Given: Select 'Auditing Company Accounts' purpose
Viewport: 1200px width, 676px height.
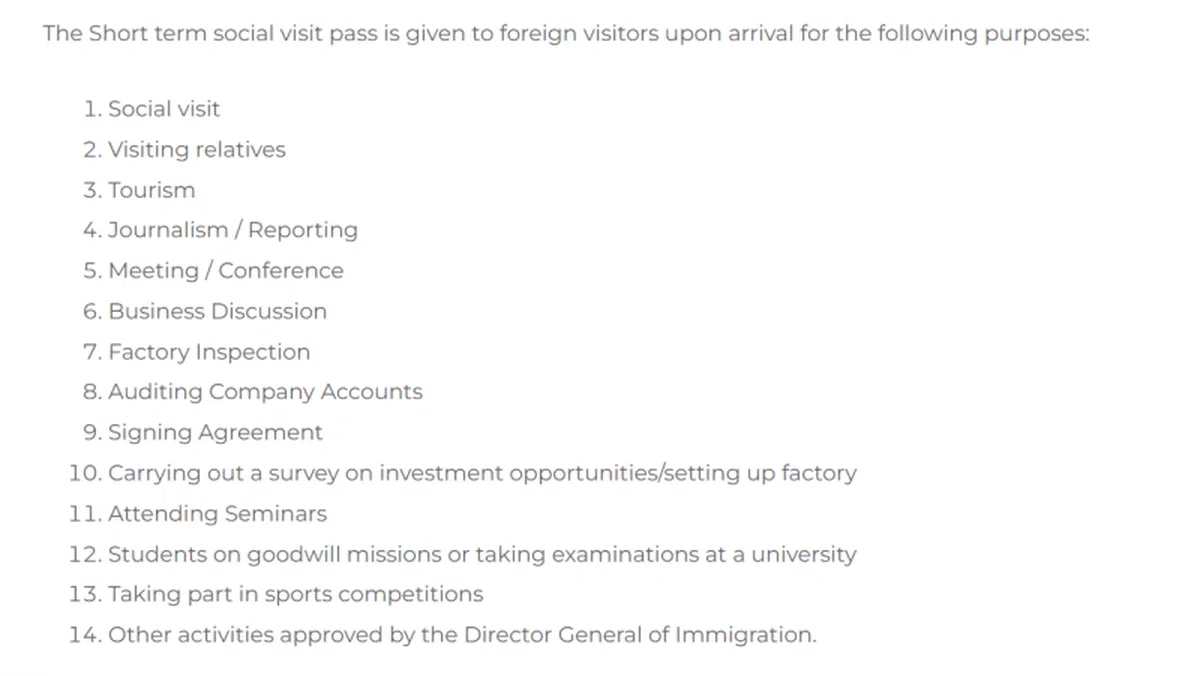Looking at the screenshot, I should click(x=265, y=392).
